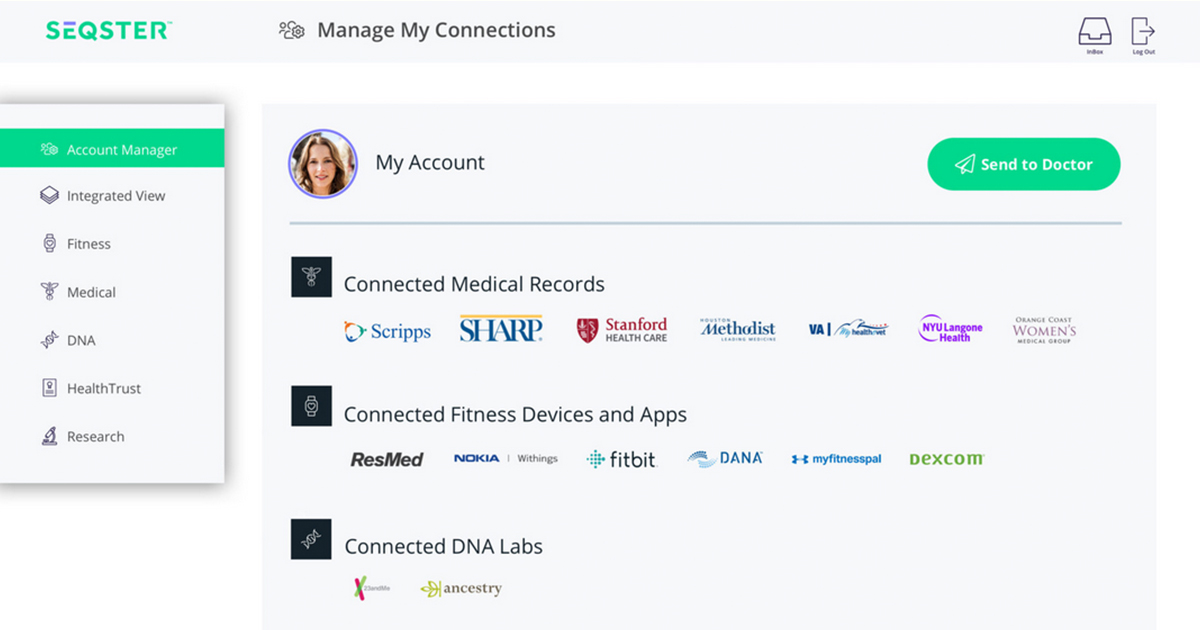This screenshot has width=1200, height=630.
Task: Click the My Account profile photo
Action: tap(323, 163)
